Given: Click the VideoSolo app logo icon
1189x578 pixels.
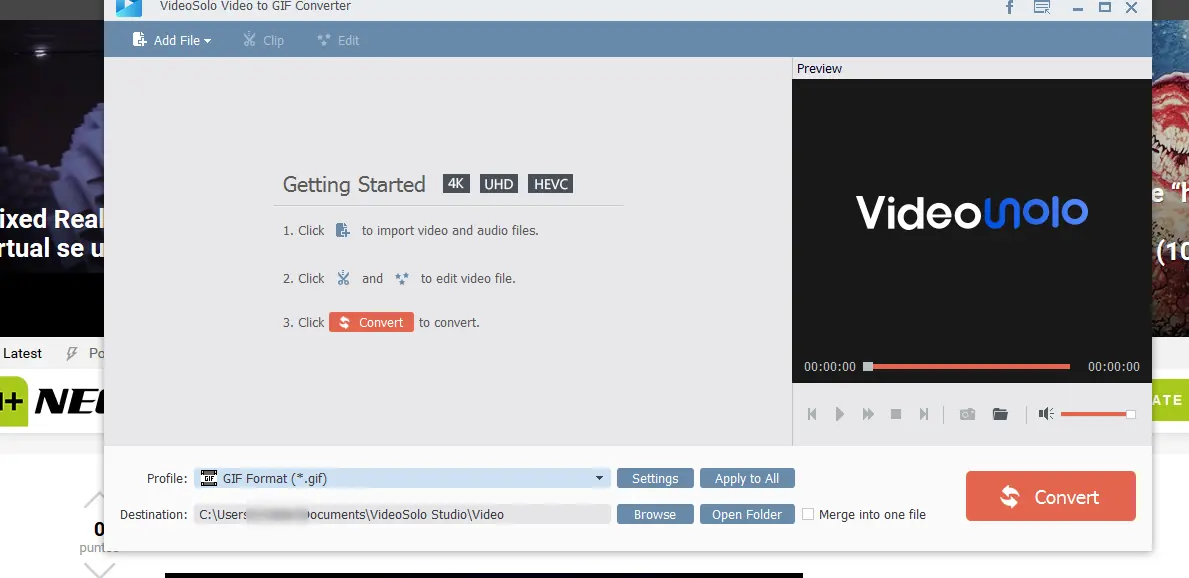Looking at the screenshot, I should (129, 8).
